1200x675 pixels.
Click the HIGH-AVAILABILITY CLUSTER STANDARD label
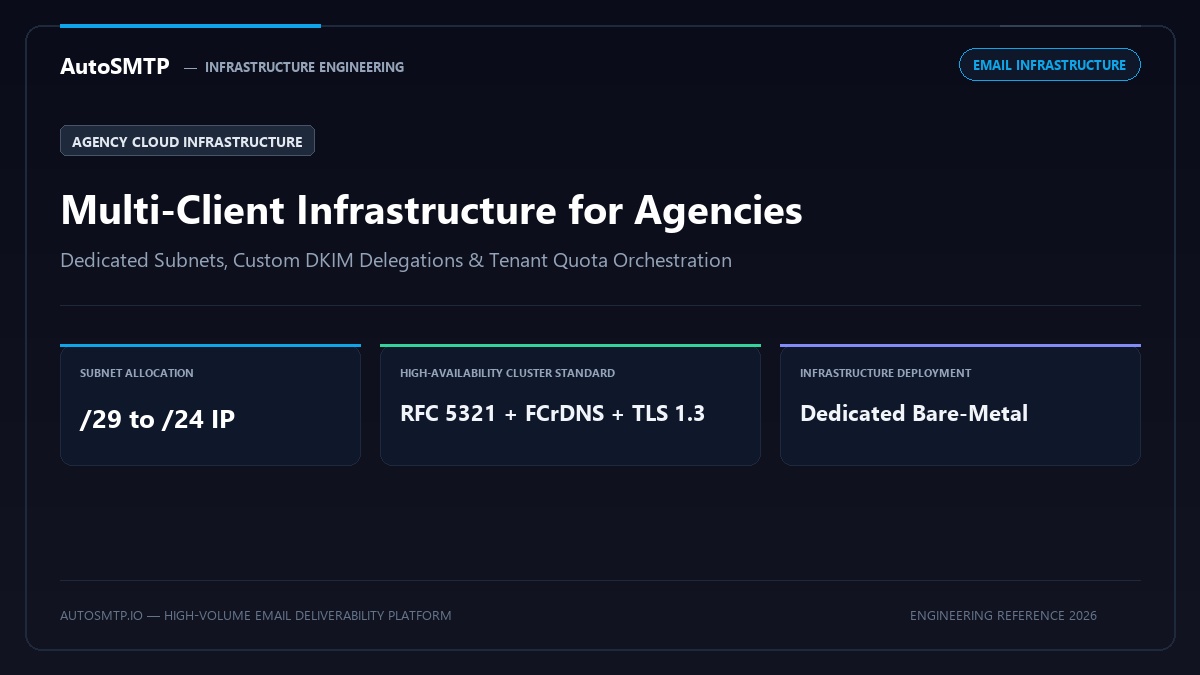click(507, 373)
